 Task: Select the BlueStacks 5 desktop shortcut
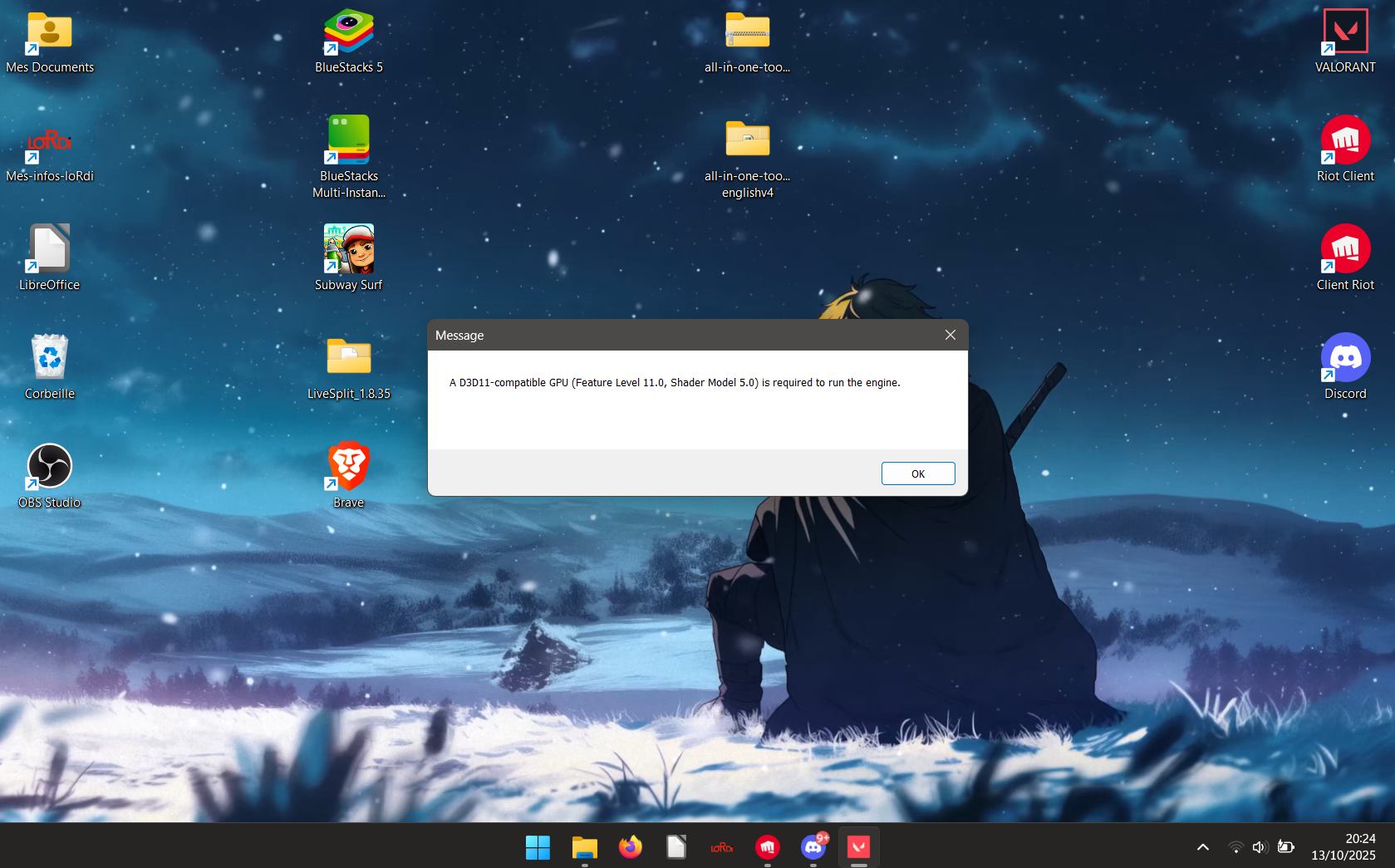[x=349, y=42]
